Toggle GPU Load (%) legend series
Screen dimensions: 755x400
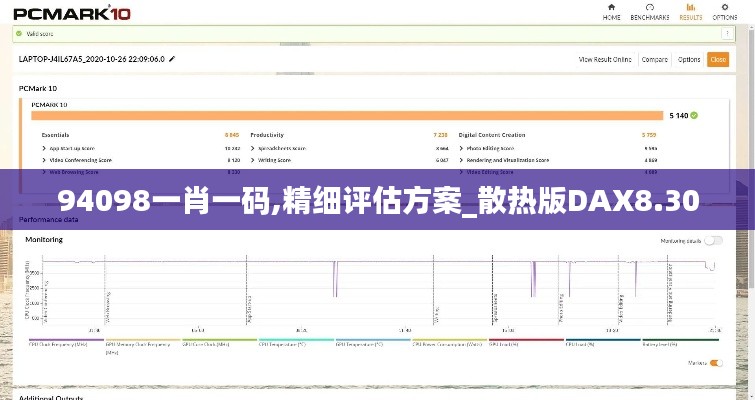[526, 342]
